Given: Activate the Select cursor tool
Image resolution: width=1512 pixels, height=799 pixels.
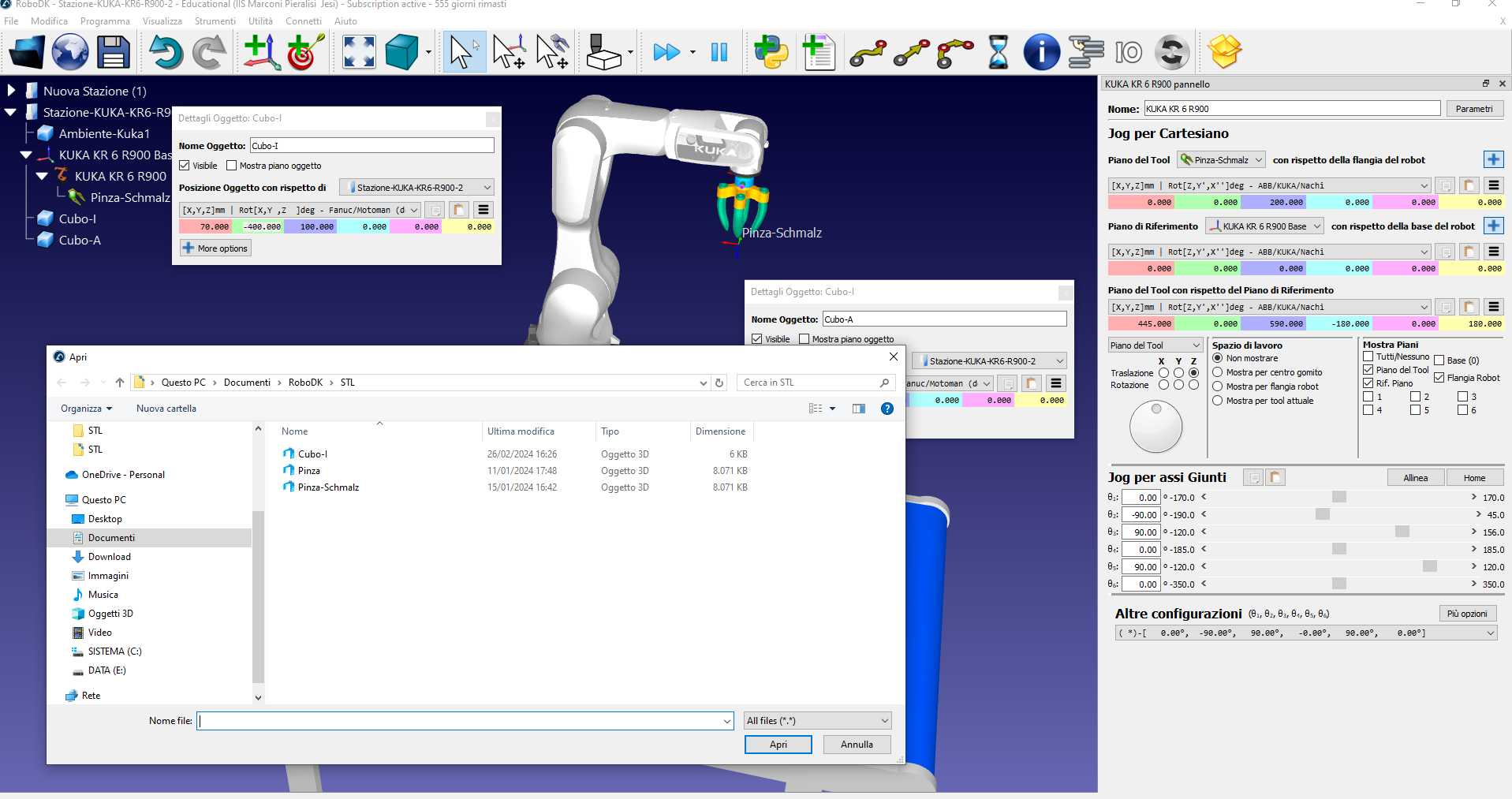Looking at the screenshot, I should tap(465, 52).
